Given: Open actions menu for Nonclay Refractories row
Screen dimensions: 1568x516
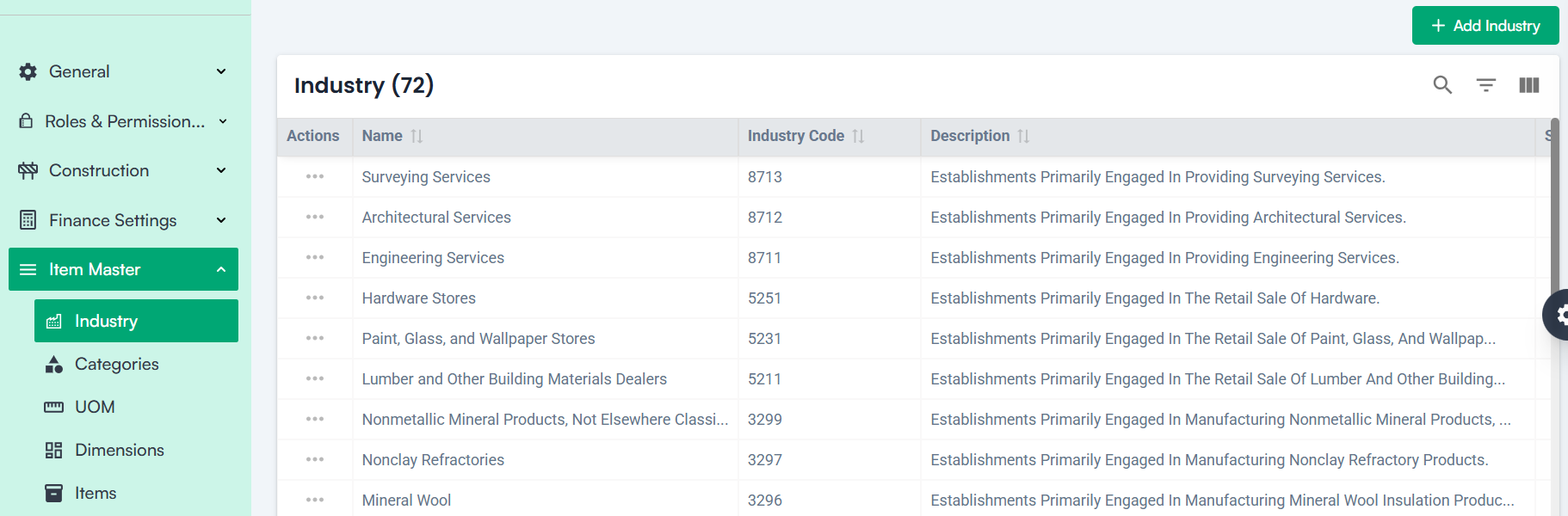Looking at the screenshot, I should point(315,460).
